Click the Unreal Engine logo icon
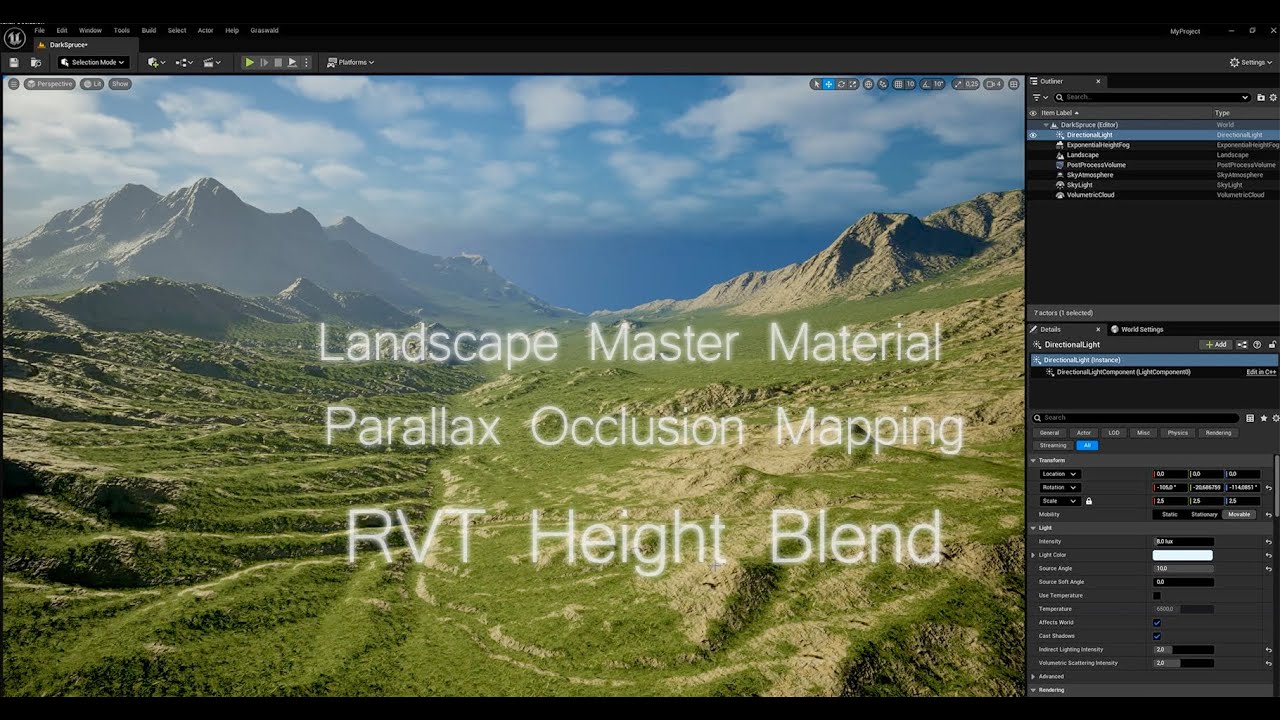The image size is (1280, 720). (x=13, y=38)
